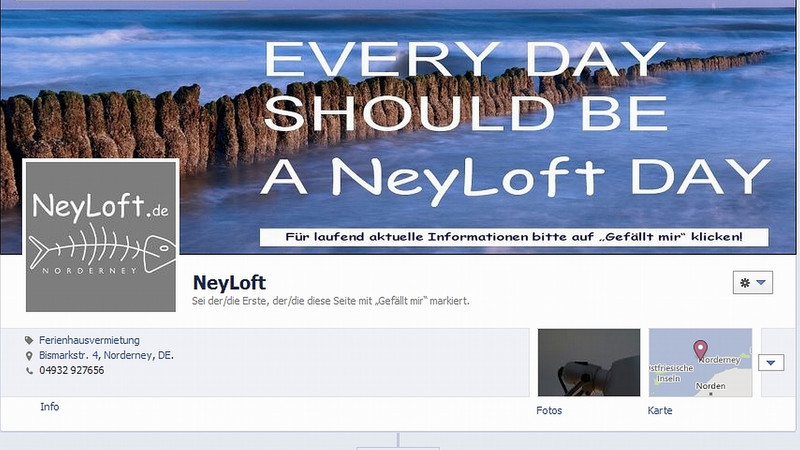Click the NeyLoft page title
This screenshot has width=800, height=450.
point(230,283)
